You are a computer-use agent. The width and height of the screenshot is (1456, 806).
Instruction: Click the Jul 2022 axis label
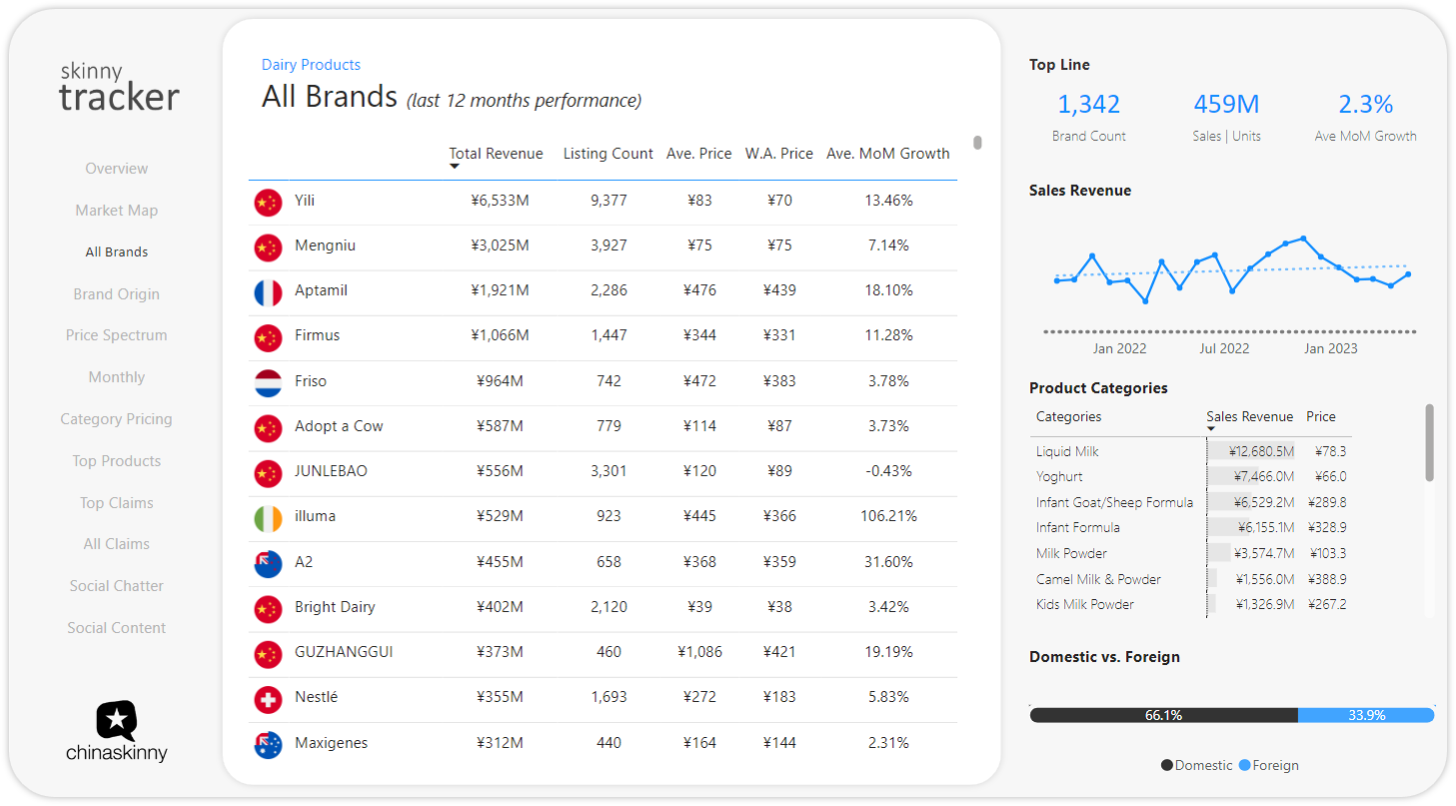pyautogui.click(x=1225, y=349)
